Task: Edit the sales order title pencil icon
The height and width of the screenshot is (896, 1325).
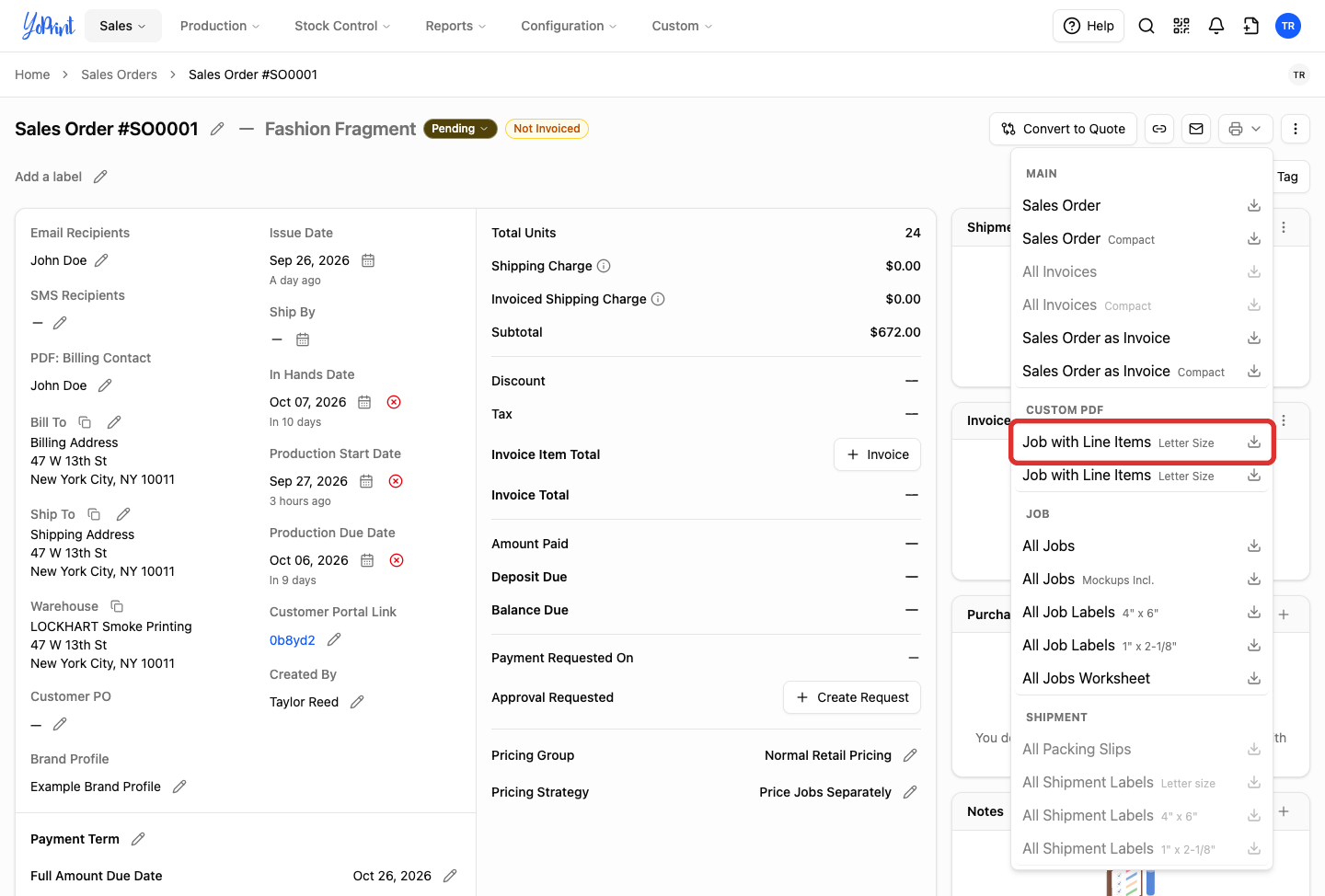Action: click(x=217, y=129)
